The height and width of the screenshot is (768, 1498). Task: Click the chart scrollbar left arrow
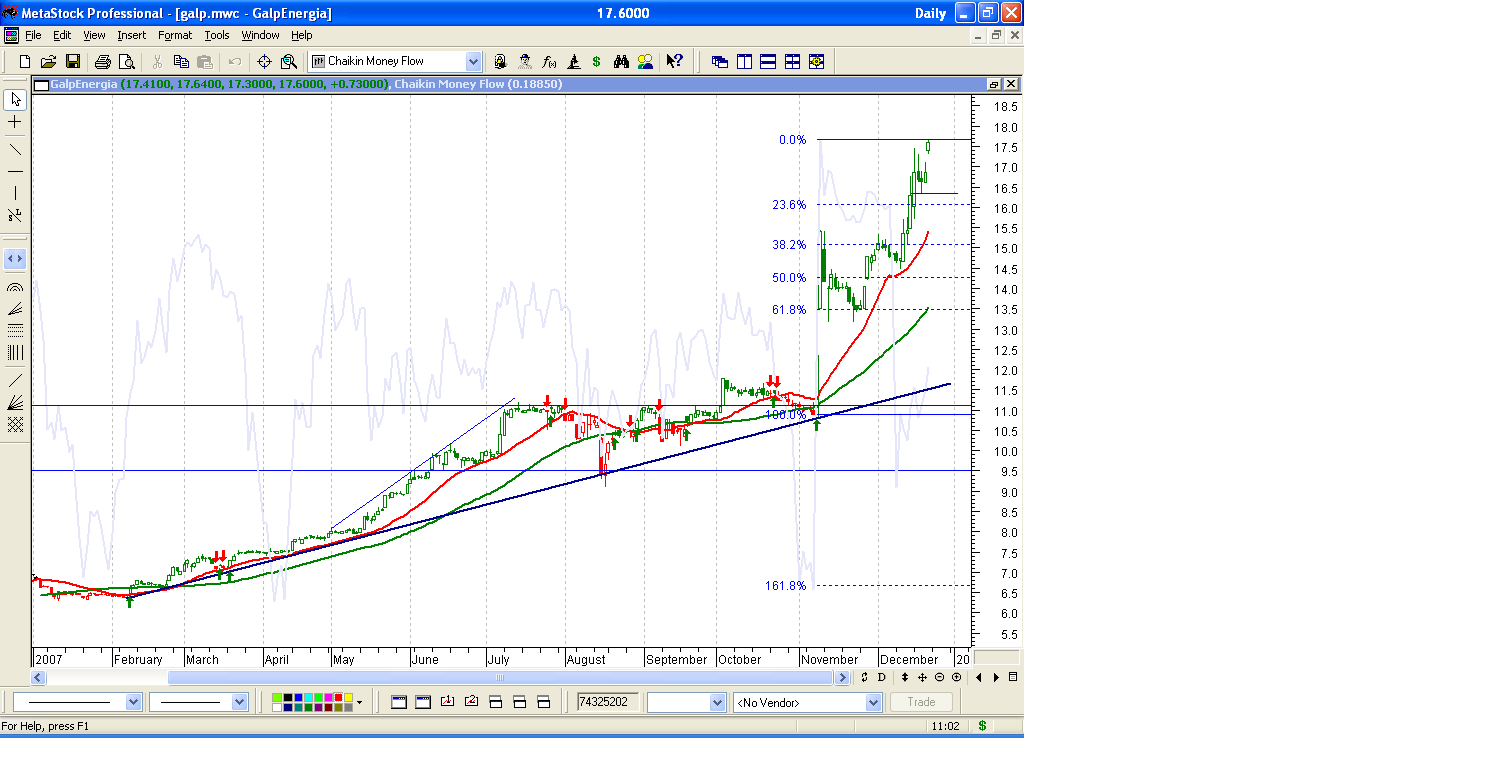(39, 677)
